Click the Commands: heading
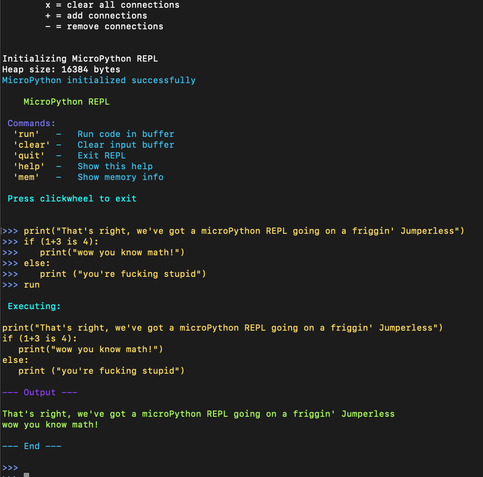The image size is (483, 477). (31, 123)
